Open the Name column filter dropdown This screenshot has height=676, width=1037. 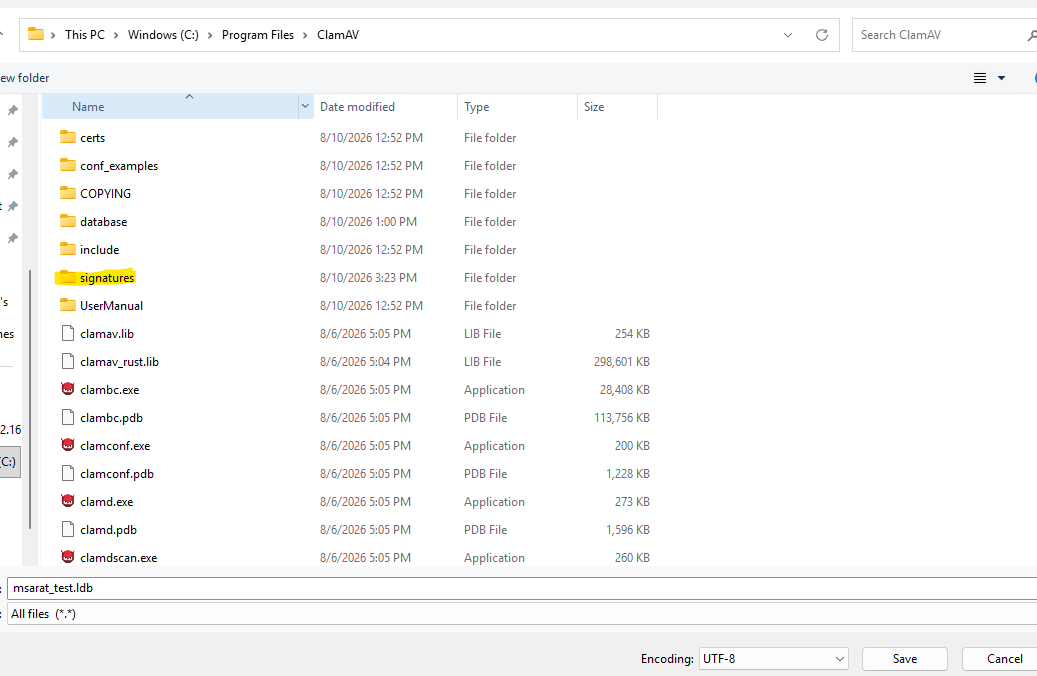tap(306, 106)
